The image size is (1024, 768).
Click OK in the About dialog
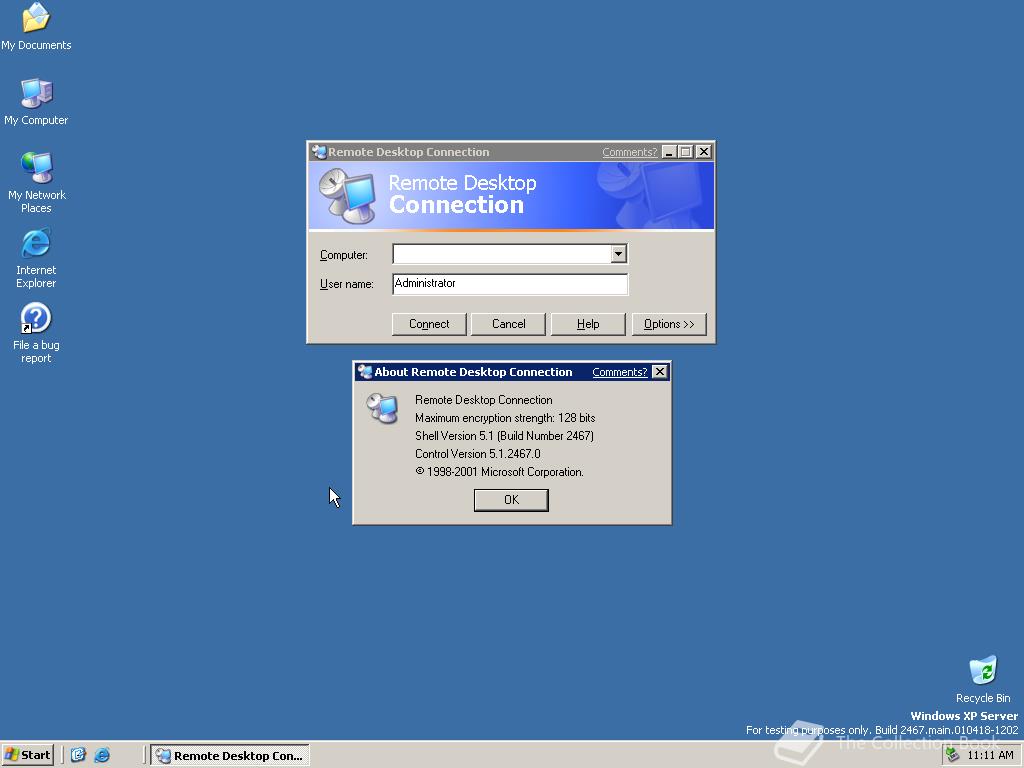click(x=511, y=500)
